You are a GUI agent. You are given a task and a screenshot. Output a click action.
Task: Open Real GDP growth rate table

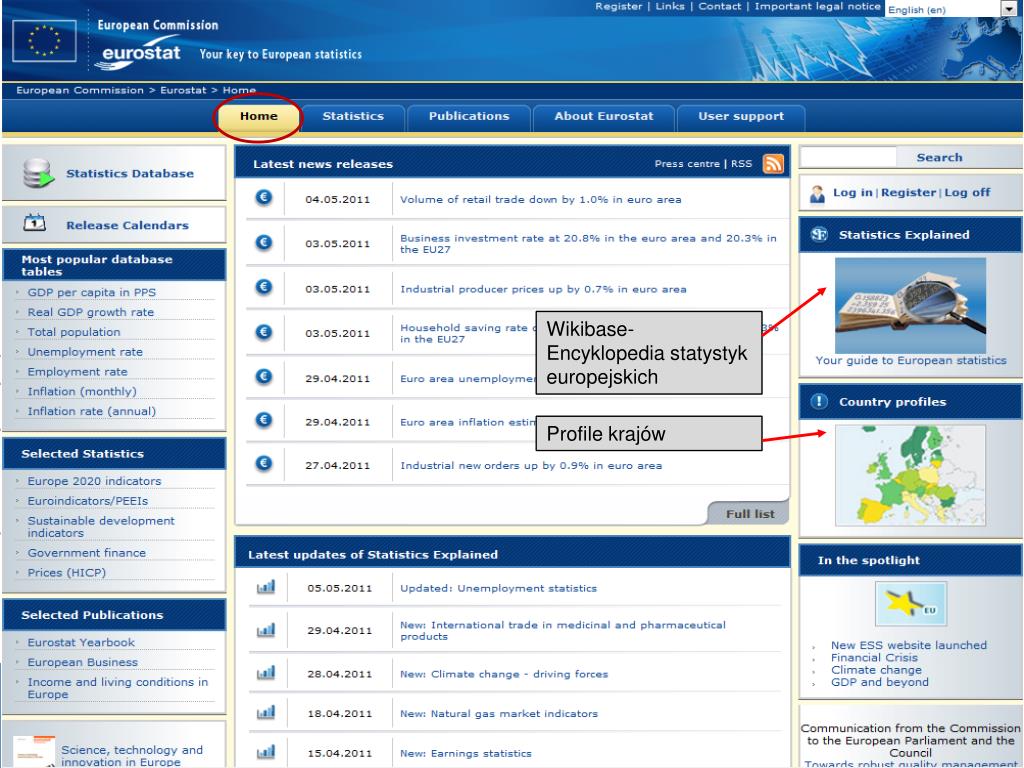coord(91,312)
